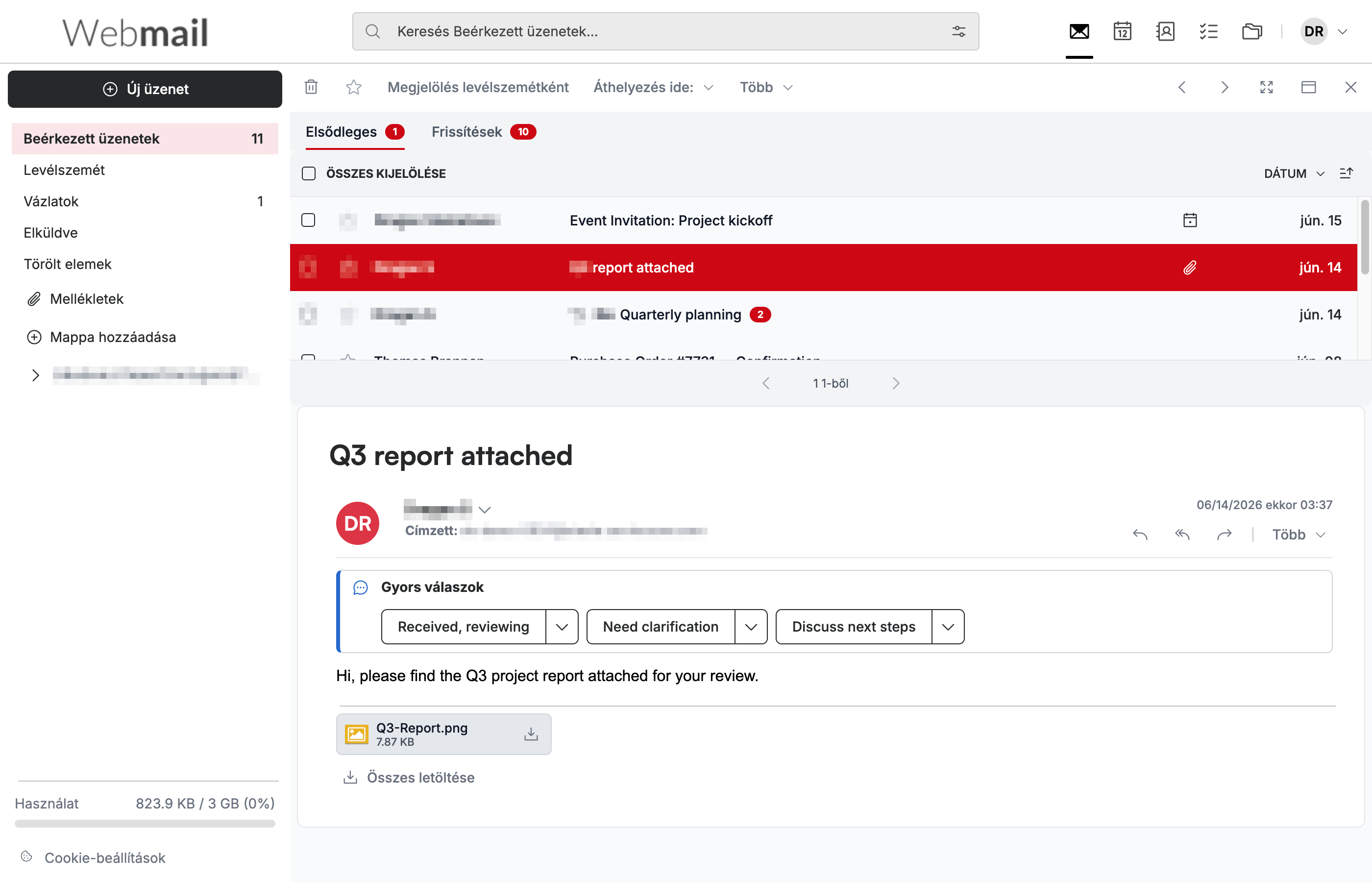Image resolution: width=1372 pixels, height=882 pixels.
Task: Open Cookie-beállítások settings
Action: click(x=93, y=857)
